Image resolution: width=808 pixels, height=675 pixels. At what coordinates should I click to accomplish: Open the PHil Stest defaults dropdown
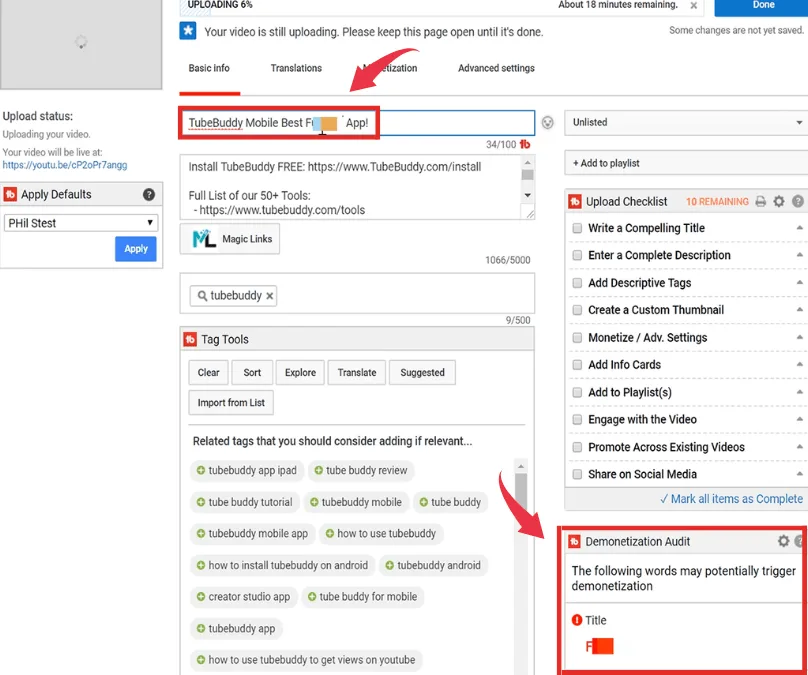pos(81,223)
